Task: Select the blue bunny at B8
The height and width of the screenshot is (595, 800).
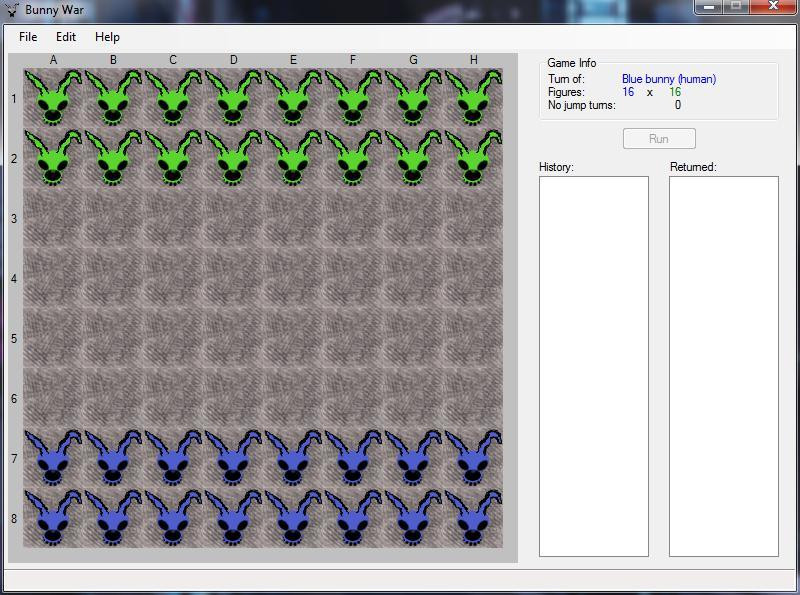Action: 113,518
